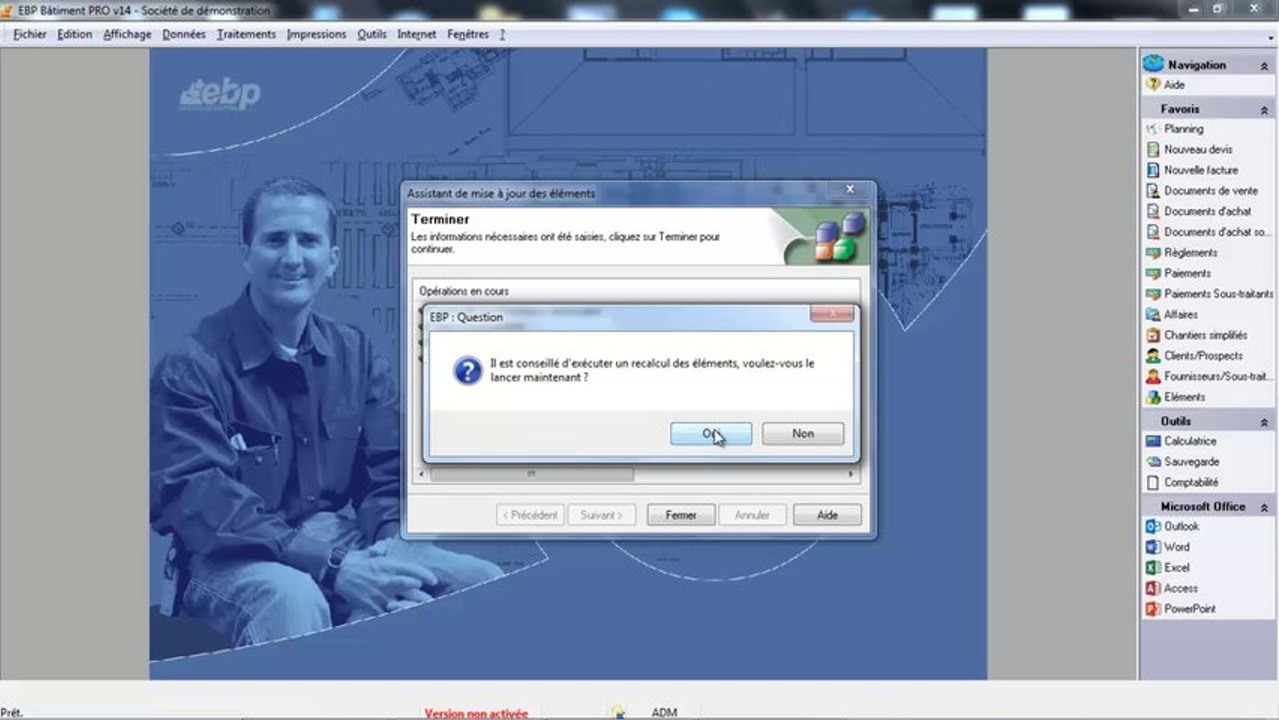
Task: Collapse the Favoris section
Action: click(x=1264, y=109)
